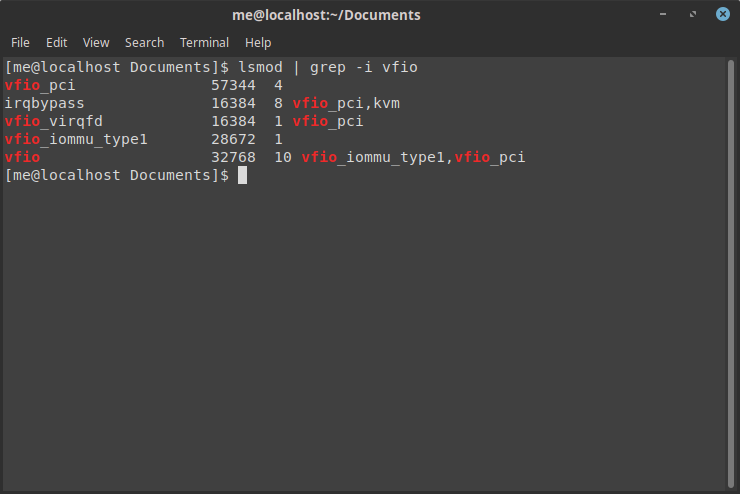Close the terminal window
740x494 pixels.
(719, 15)
